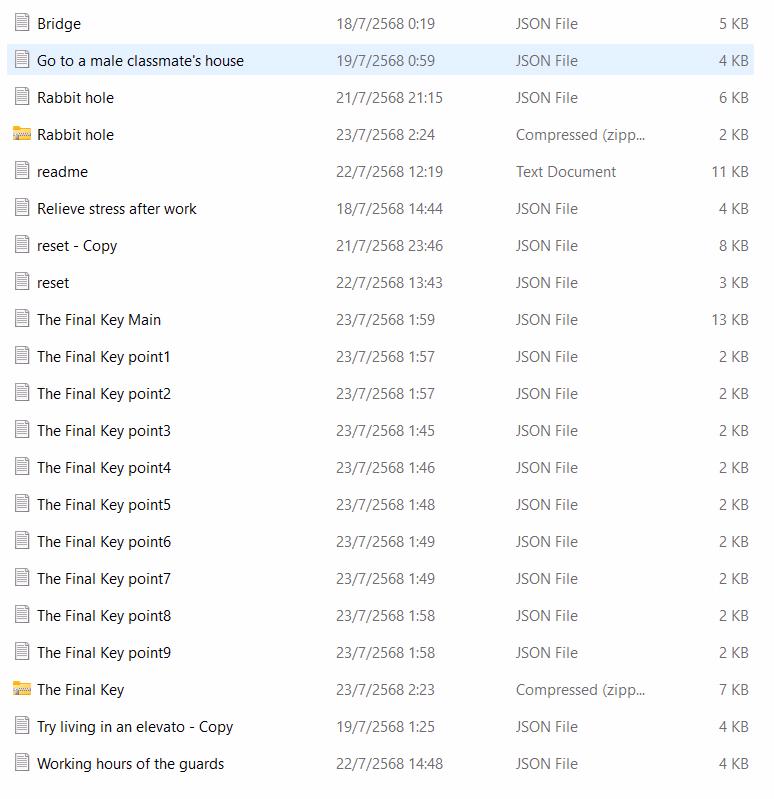Select The Final Key compressed archive name
This screenshot has height=799, width=774.
tap(81, 690)
